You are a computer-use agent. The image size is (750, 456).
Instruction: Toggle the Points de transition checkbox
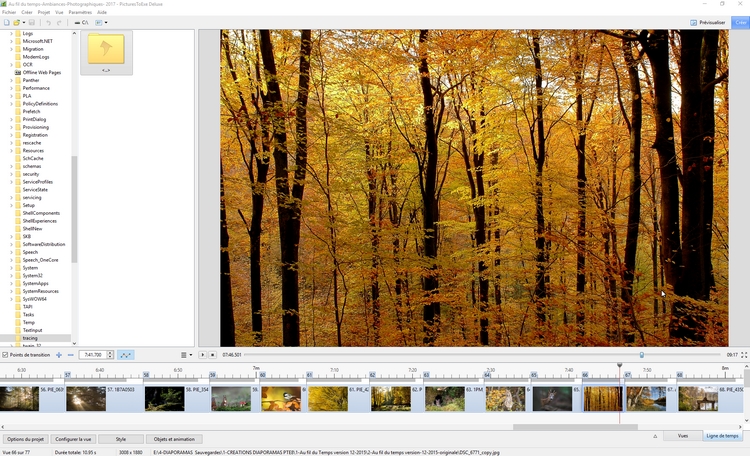[x=5, y=355]
